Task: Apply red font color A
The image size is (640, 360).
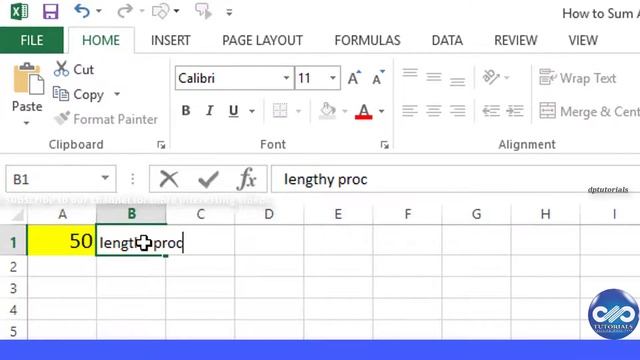Action: (364, 111)
